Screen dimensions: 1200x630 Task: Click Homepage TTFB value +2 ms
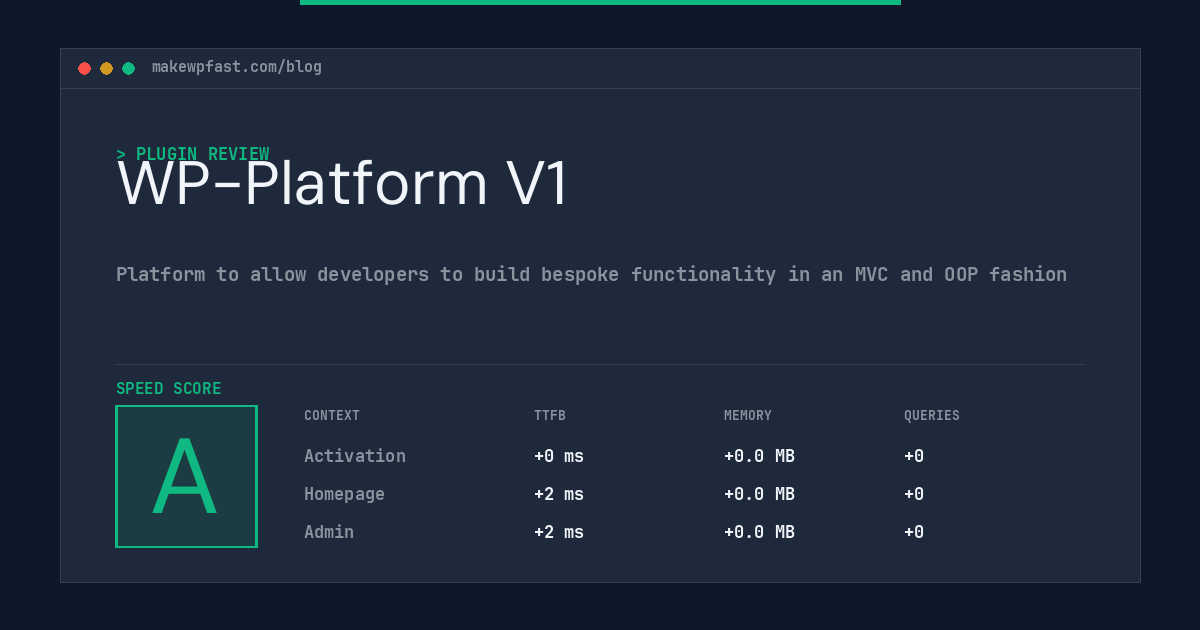click(559, 494)
